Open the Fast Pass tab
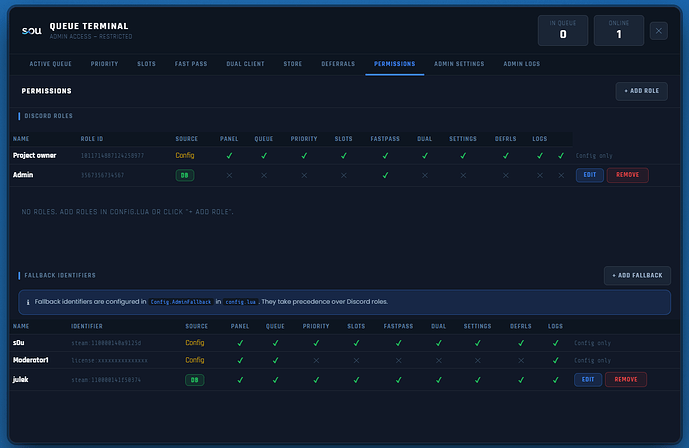The height and width of the screenshot is (448, 689). 191,64
